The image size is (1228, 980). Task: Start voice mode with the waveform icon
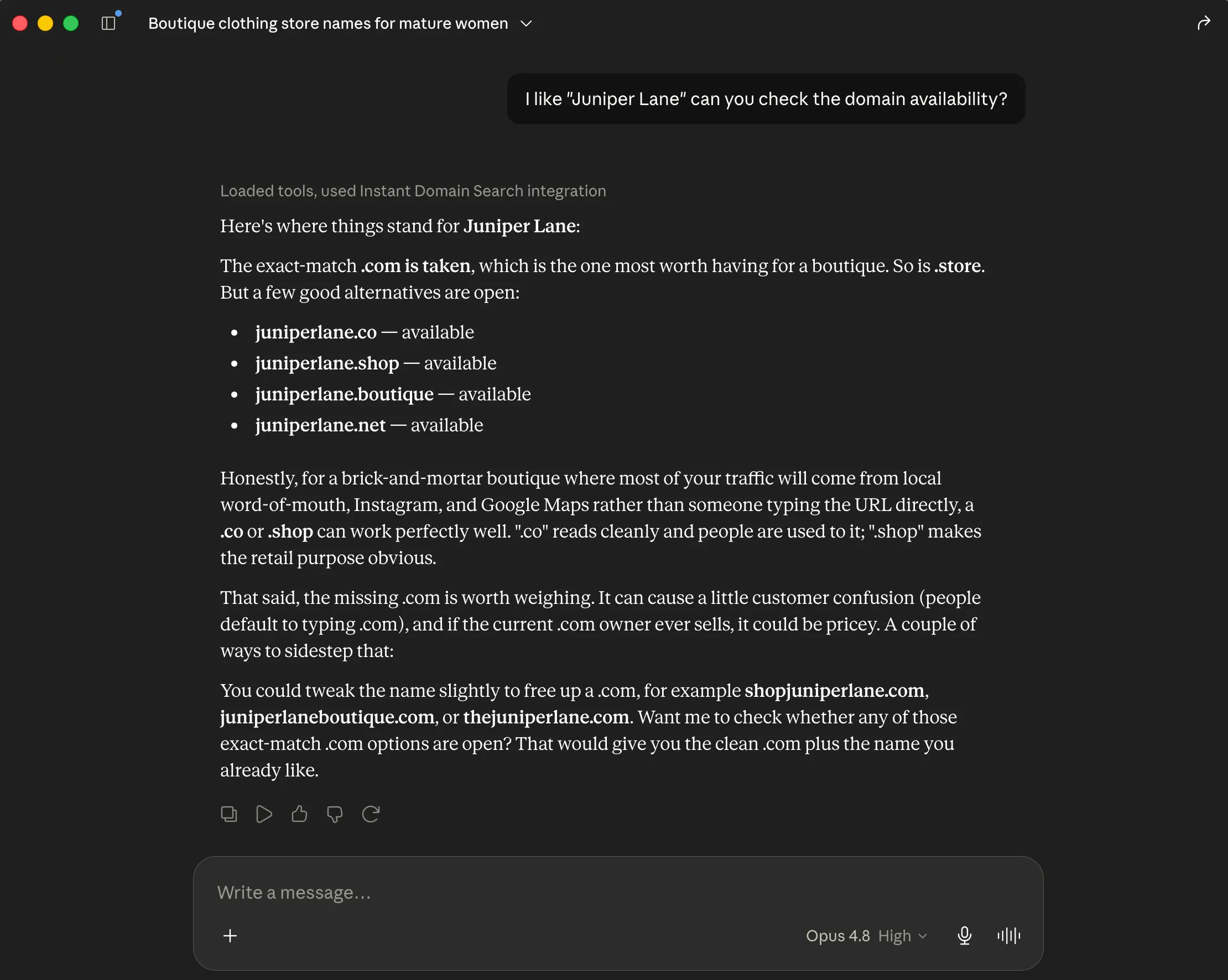coord(1009,936)
